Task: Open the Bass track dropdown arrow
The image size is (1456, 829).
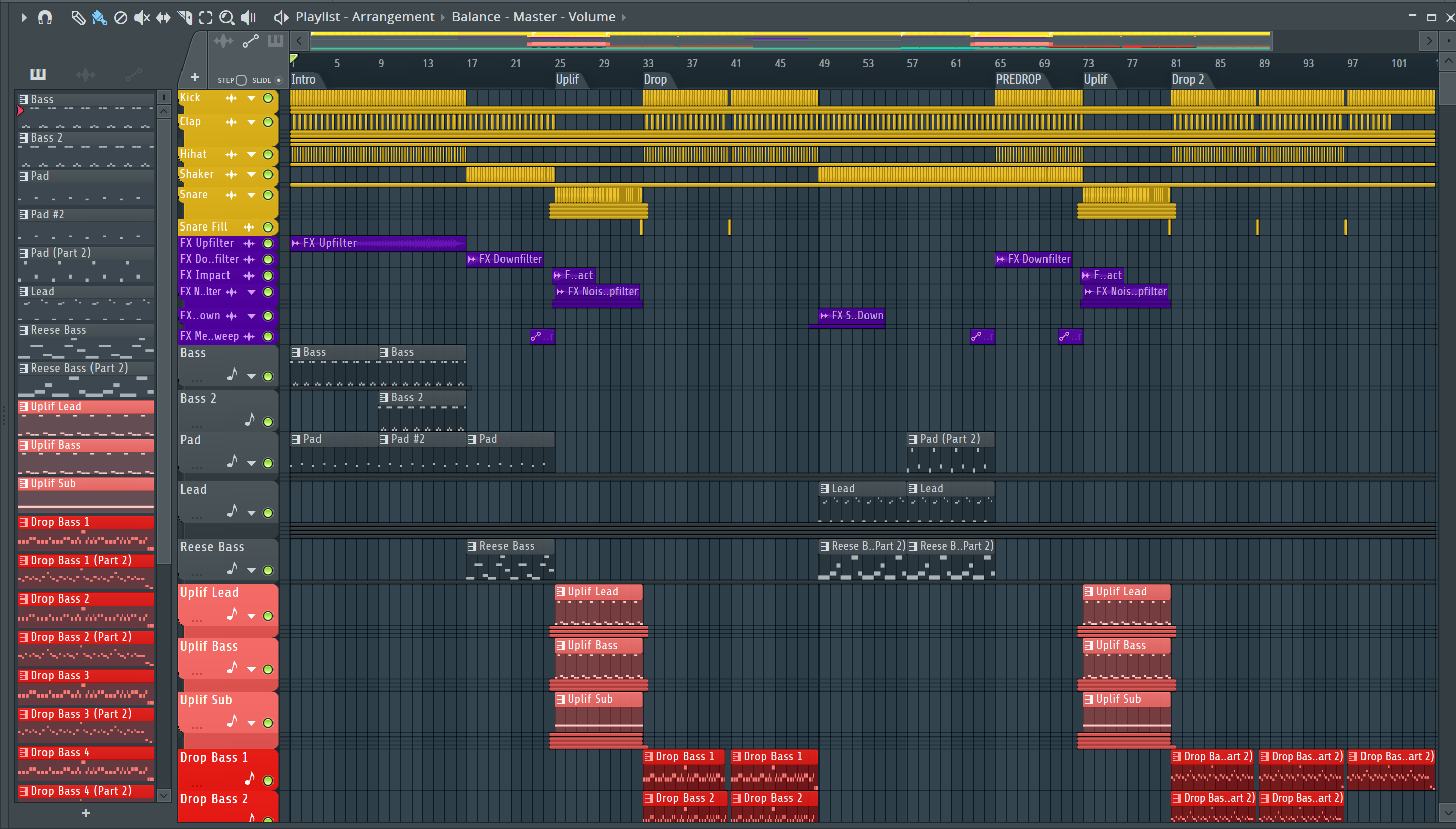Action: point(251,377)
